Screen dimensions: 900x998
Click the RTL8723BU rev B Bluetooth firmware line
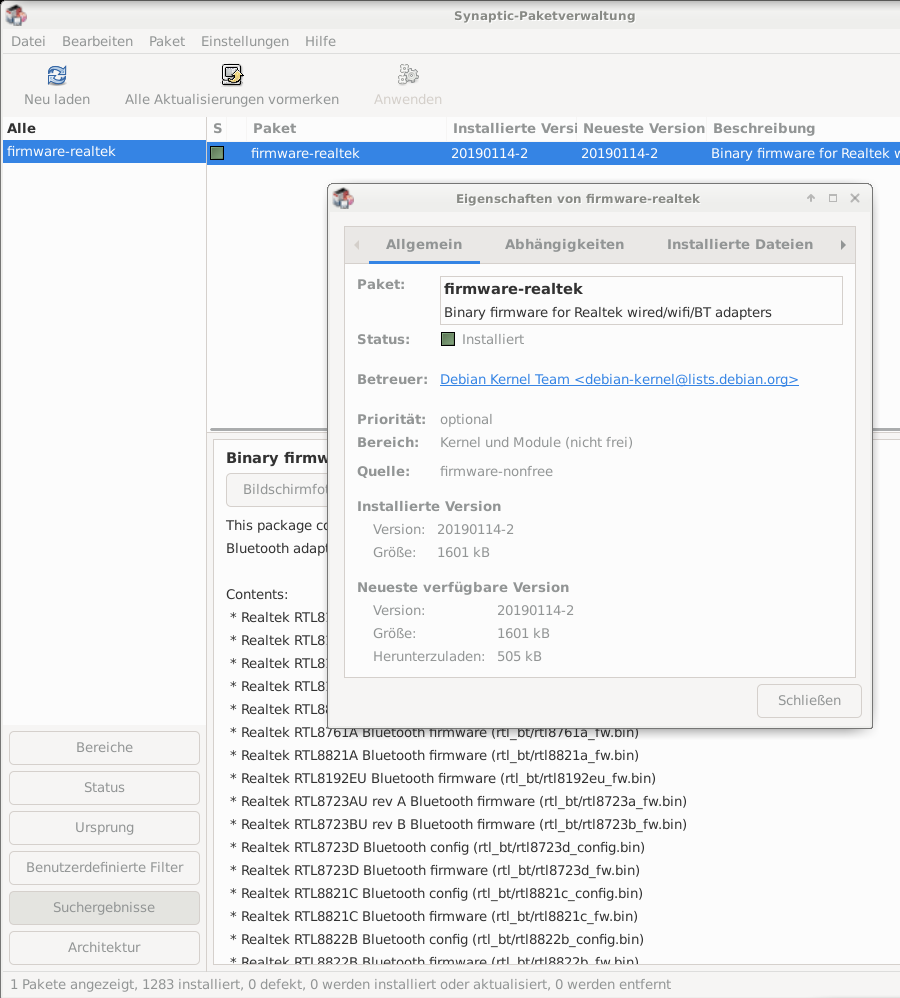(x=458, y=824)
